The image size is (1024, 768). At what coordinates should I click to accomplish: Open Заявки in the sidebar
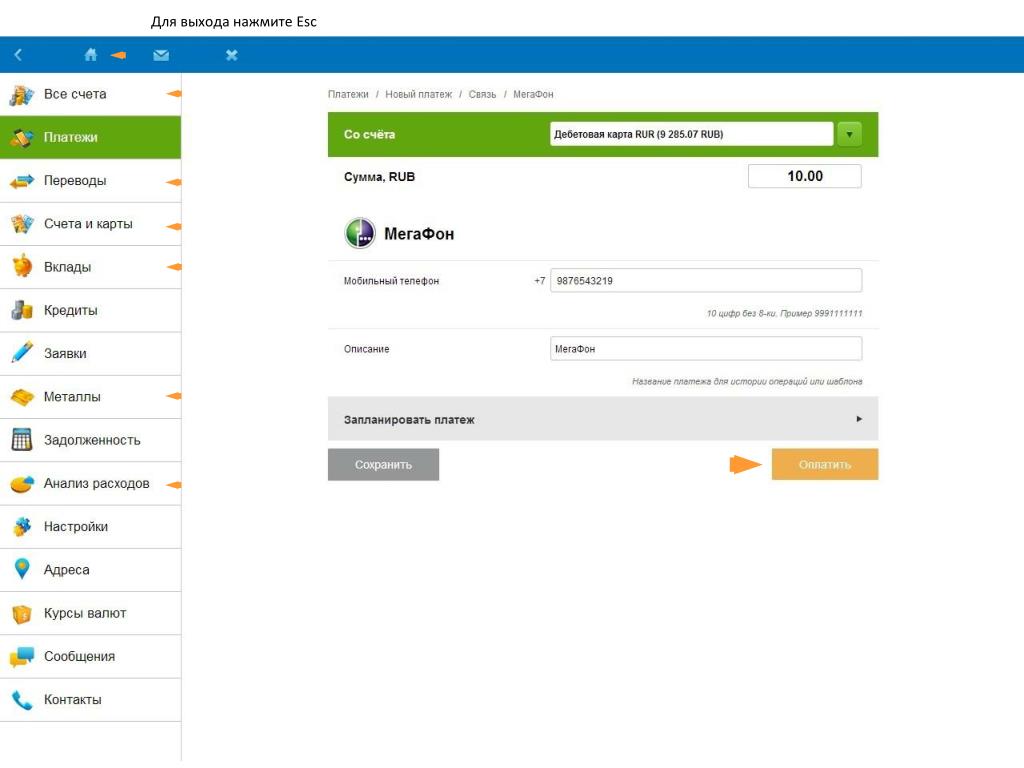click(91, 353)
